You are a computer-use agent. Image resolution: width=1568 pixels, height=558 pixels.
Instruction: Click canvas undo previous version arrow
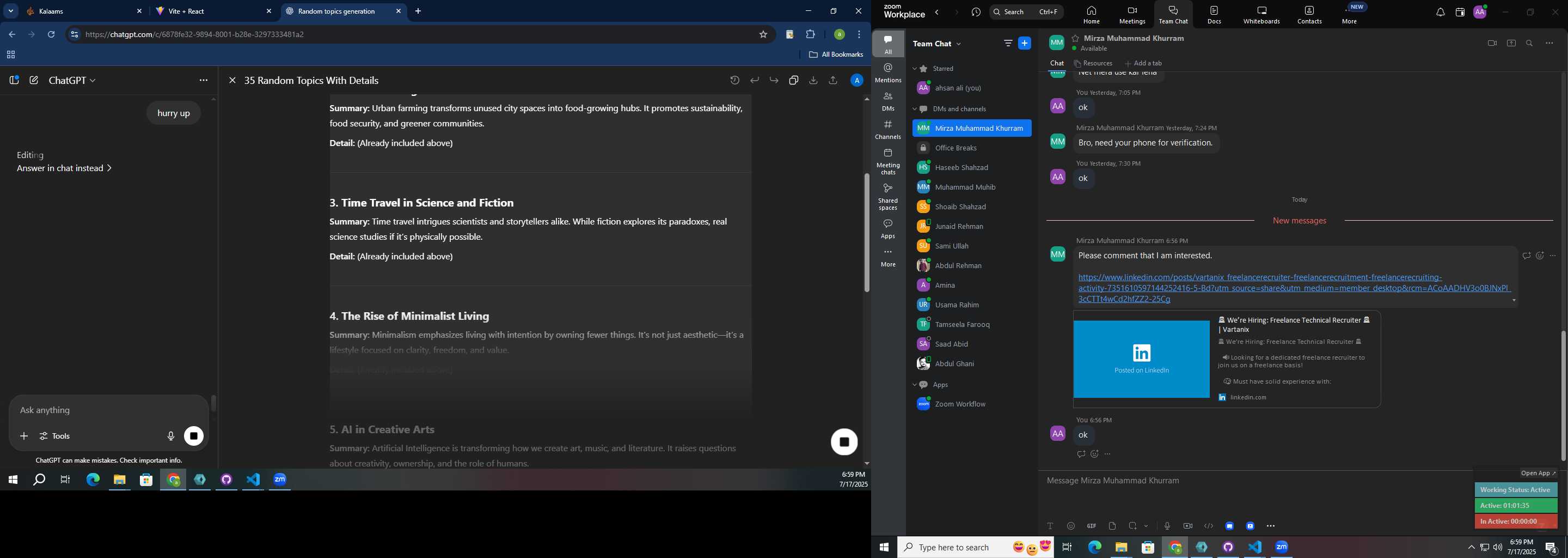coord(755,81)
